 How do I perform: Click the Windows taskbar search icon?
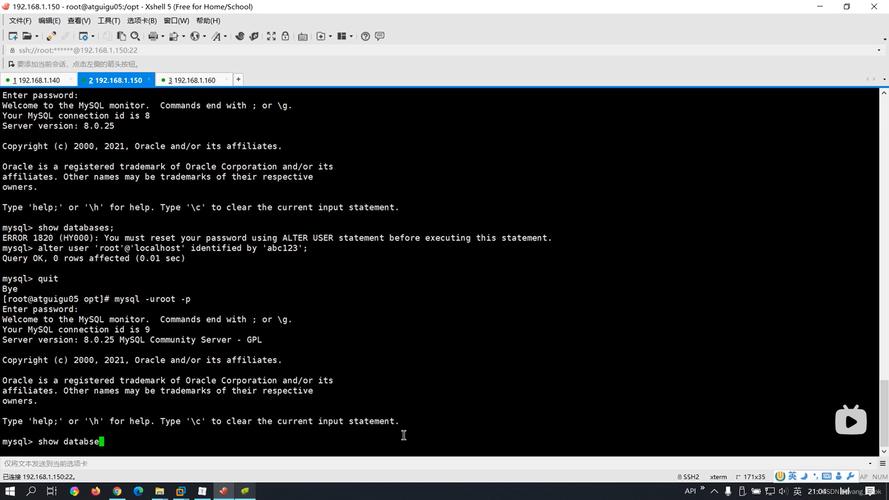(x=31, y=491)
